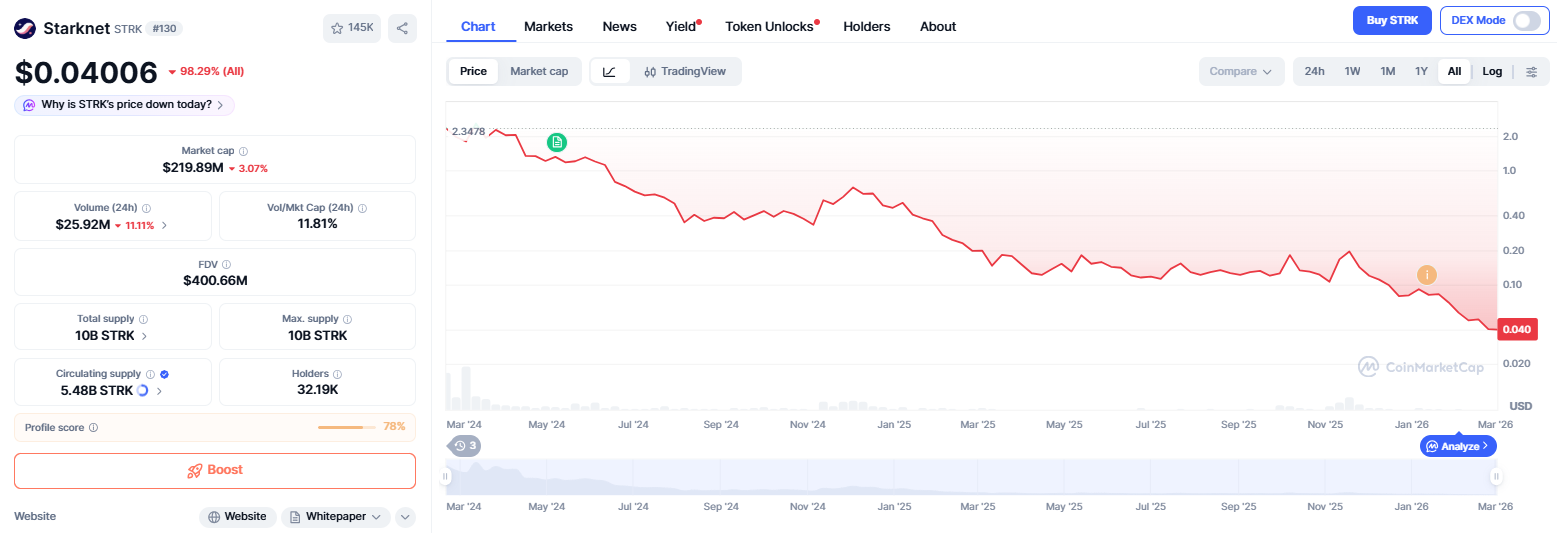Screen dimensions: 1557x533
Task: Switch to line chart view icon
Action: point(610,71)
